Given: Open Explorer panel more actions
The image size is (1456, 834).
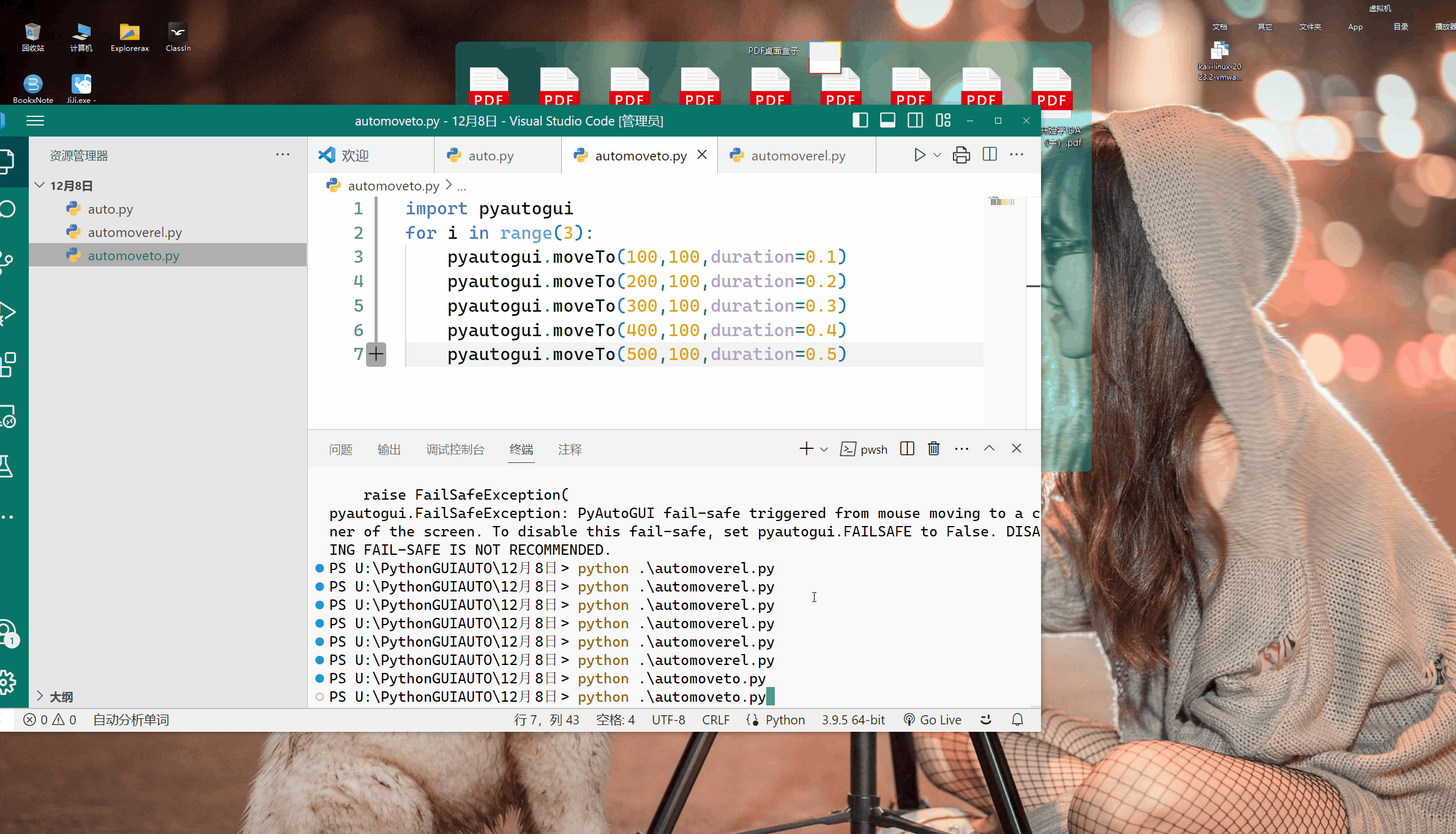Looking at the screenshot, I should tap(282, 154).
